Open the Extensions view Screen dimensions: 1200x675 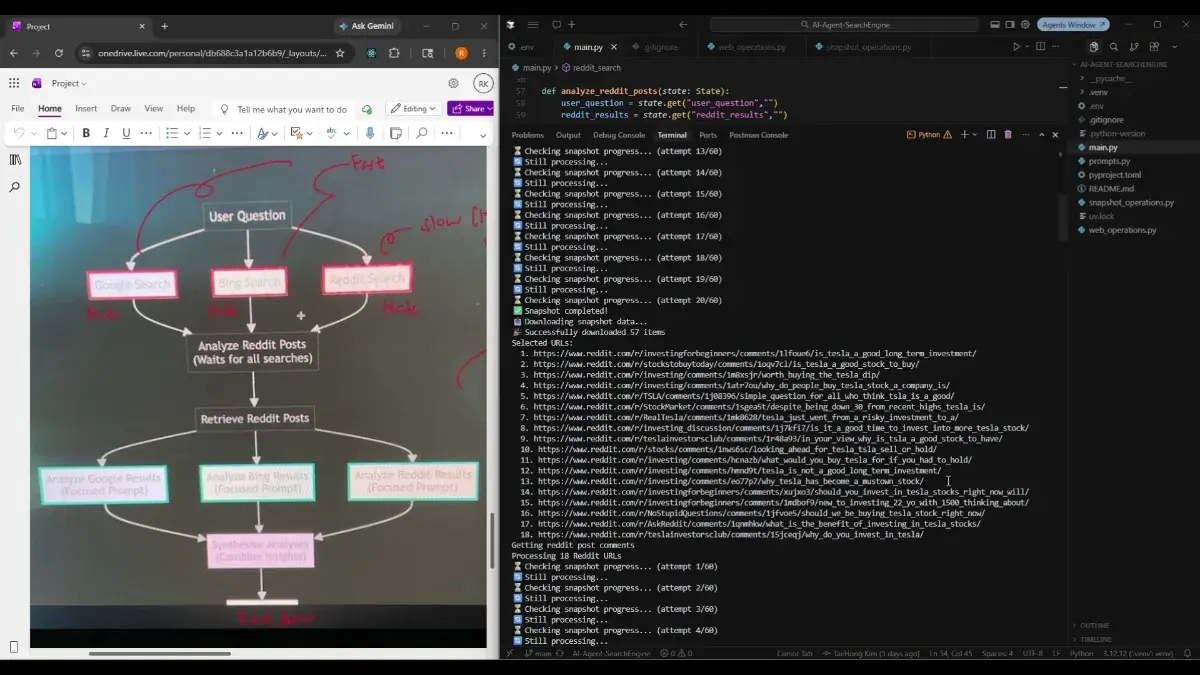click(x=1155, y=46)
